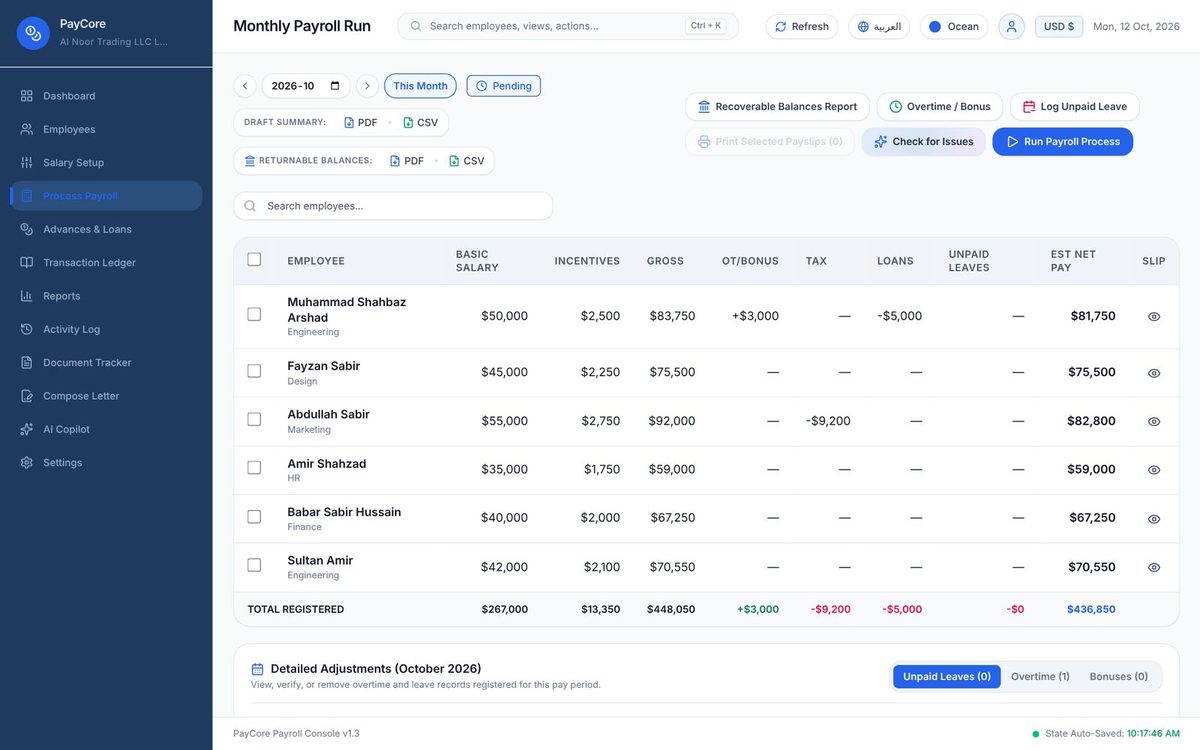Open Dashboard from the sidebar
The image size is (1200, 750).
coord(106,96)
